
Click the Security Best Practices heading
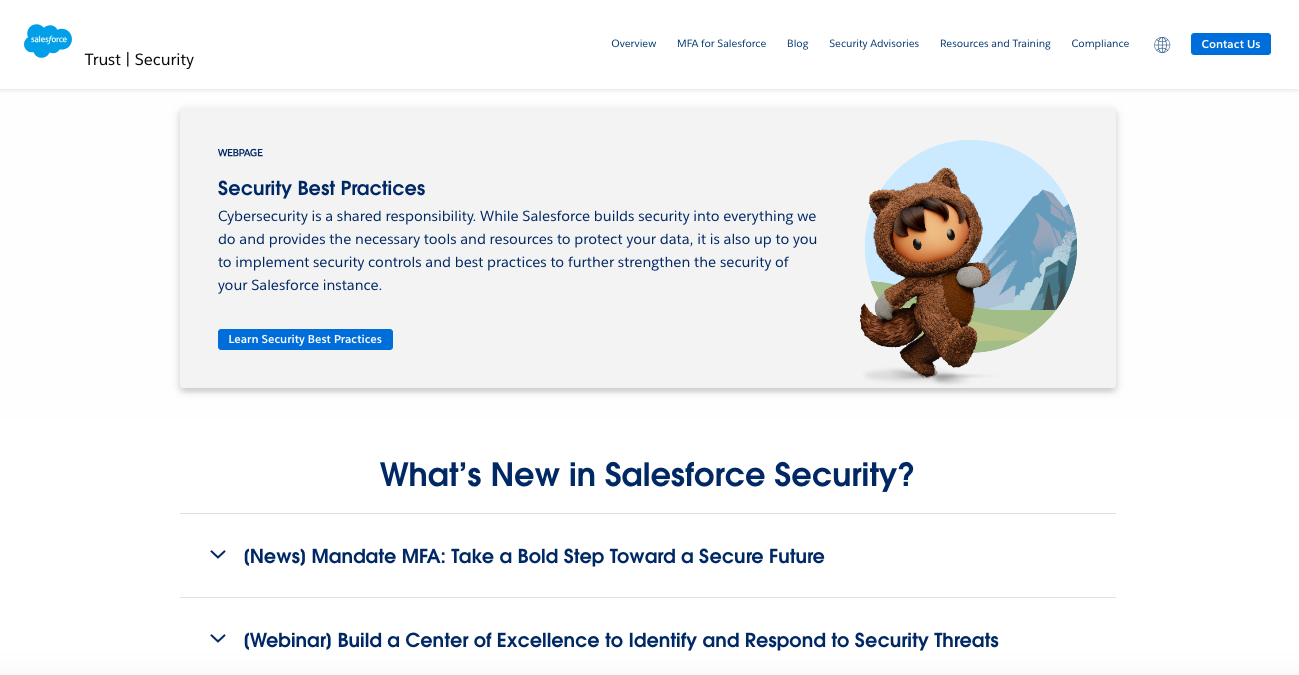point(321,188)
